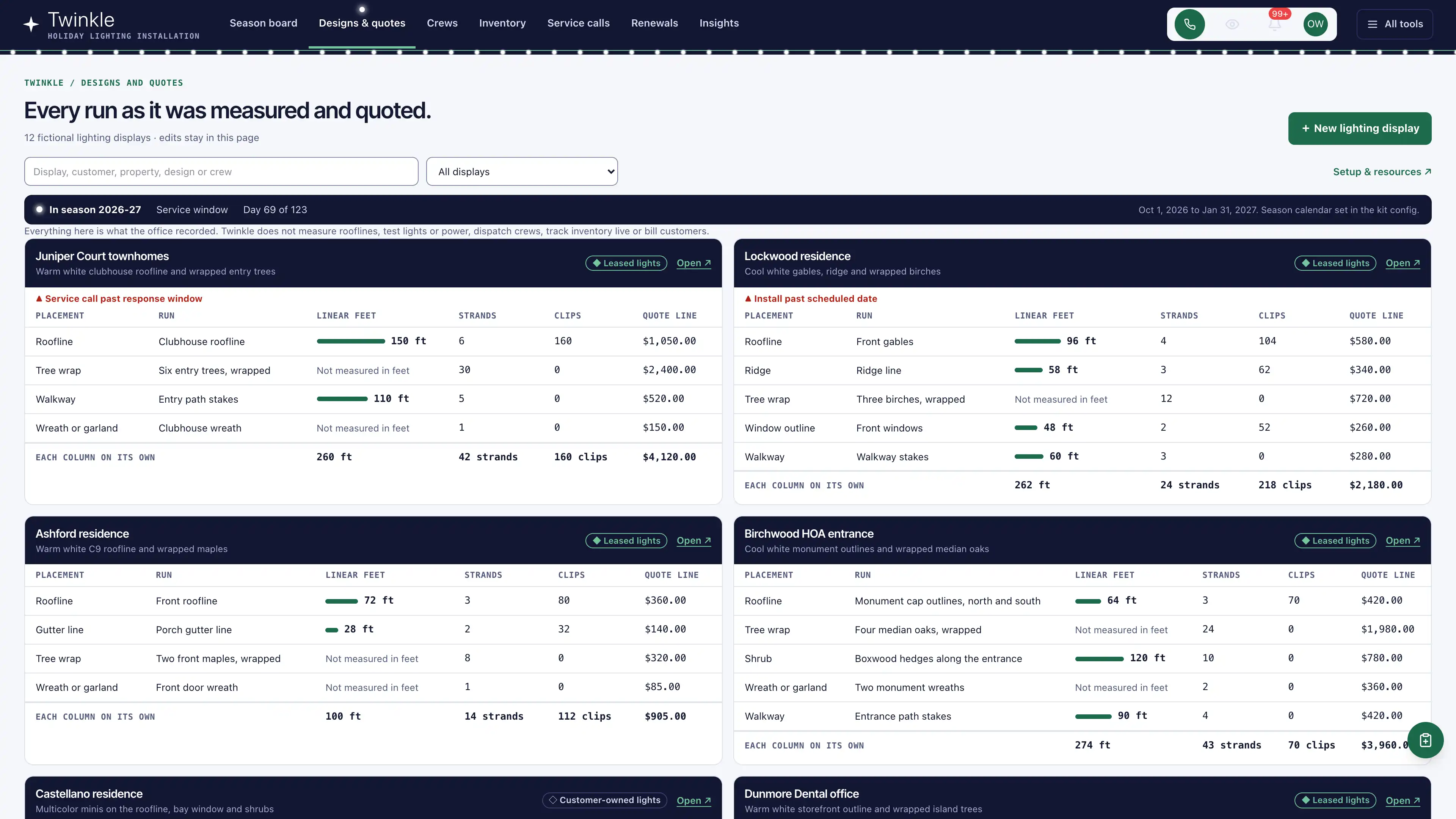Go to Season board tab
The image size is (1456, 819).
tap(264, 23)
